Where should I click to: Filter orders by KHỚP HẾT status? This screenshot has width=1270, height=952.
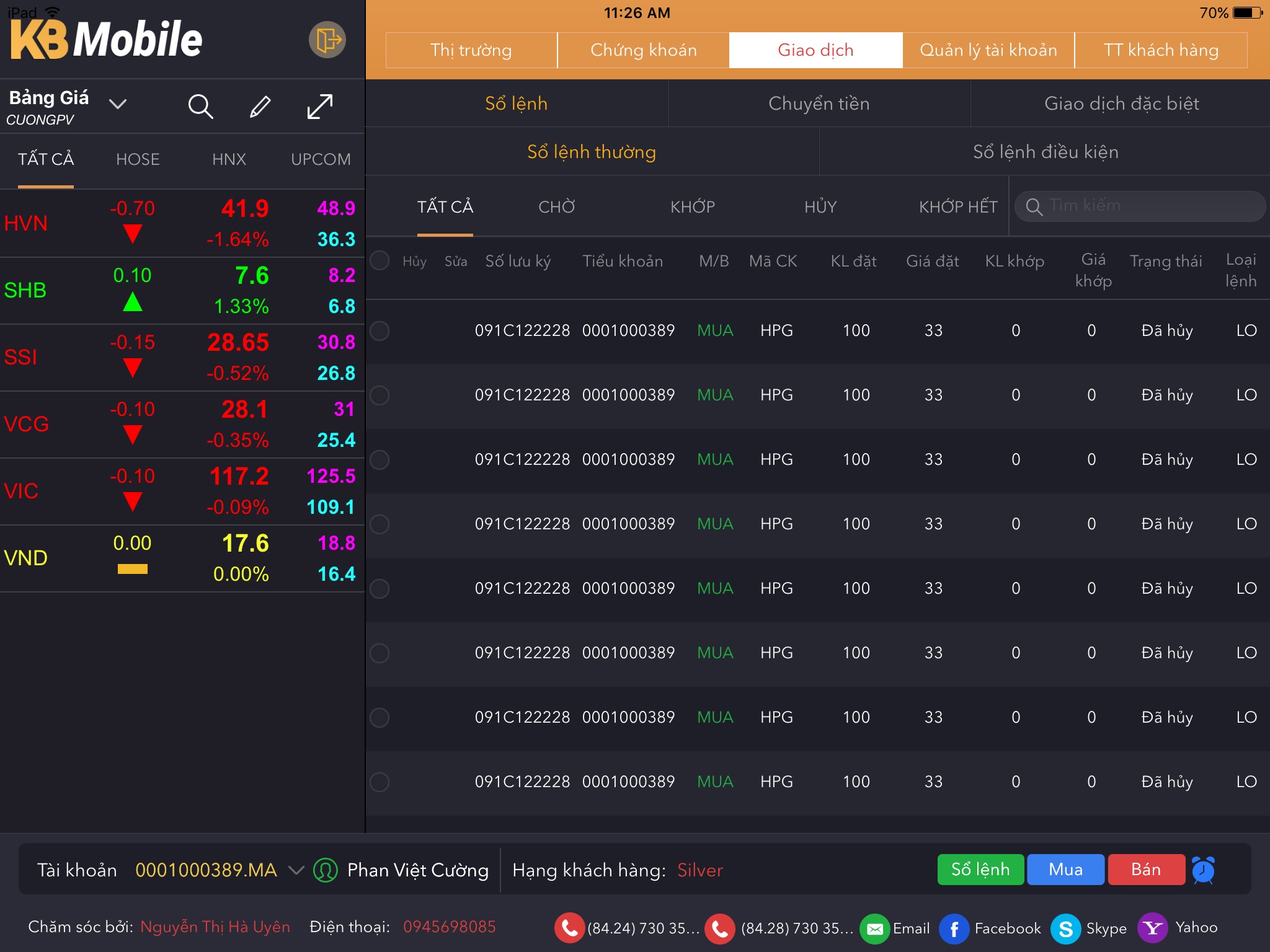[x=958, y=207]
